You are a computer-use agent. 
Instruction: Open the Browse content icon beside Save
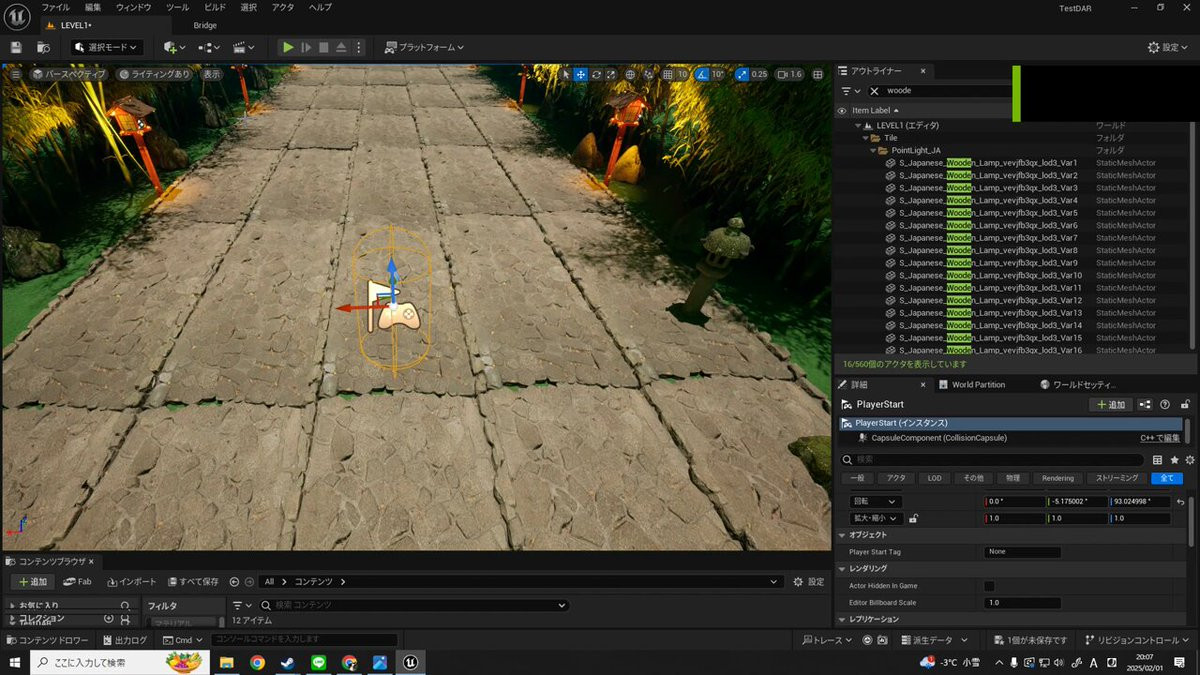[43, 47]
